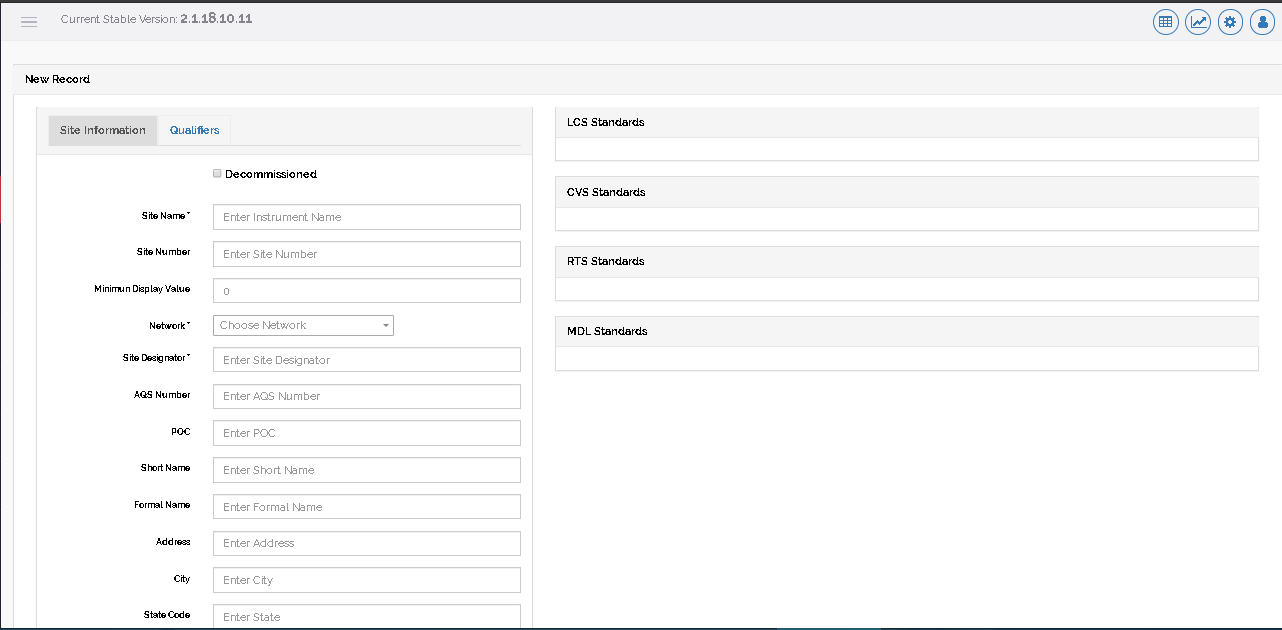
Task: Open the settings gear icon
Action: [1229, 22]
